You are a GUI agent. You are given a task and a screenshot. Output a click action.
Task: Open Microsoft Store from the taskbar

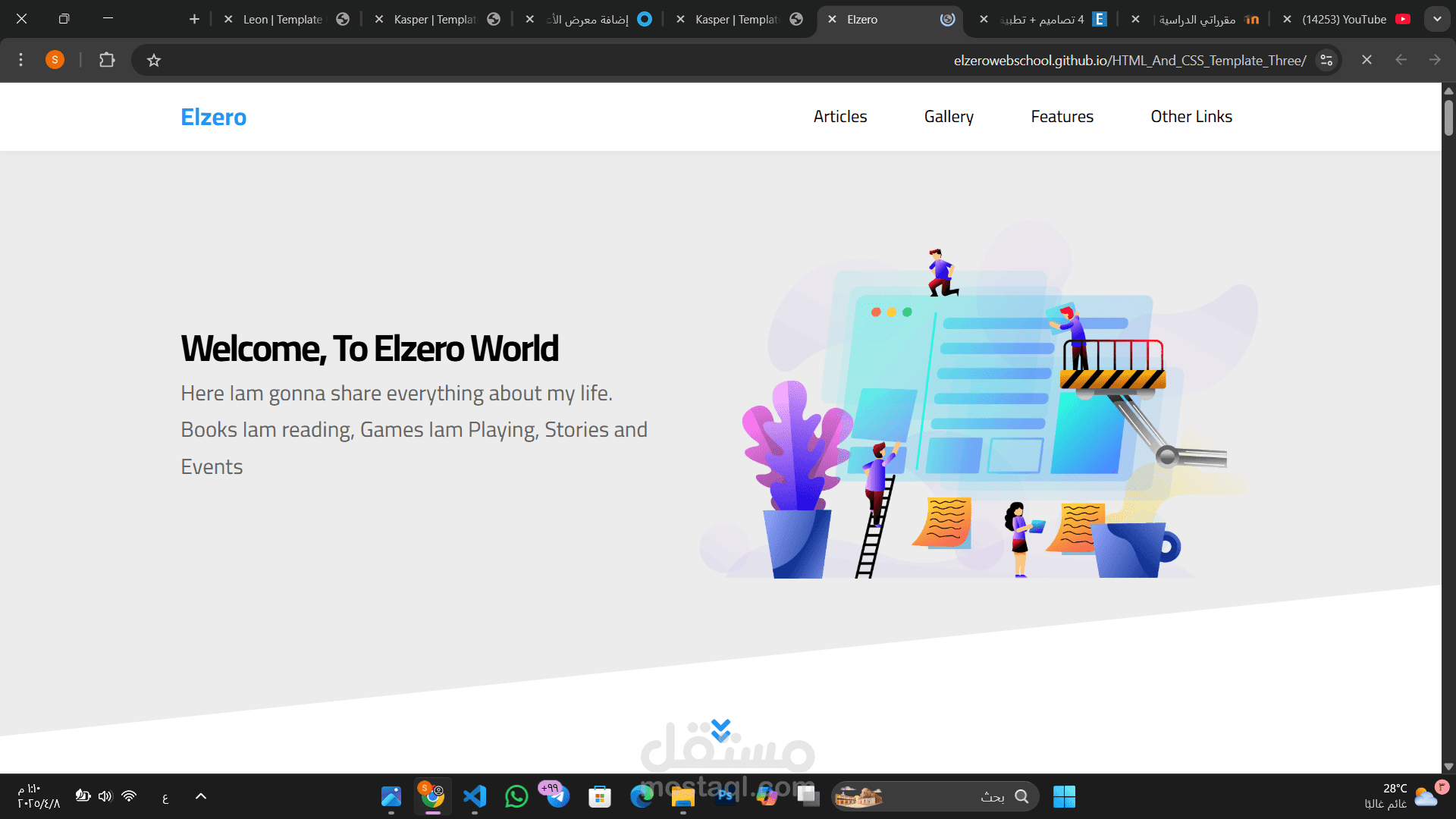[x=600, y=796]
